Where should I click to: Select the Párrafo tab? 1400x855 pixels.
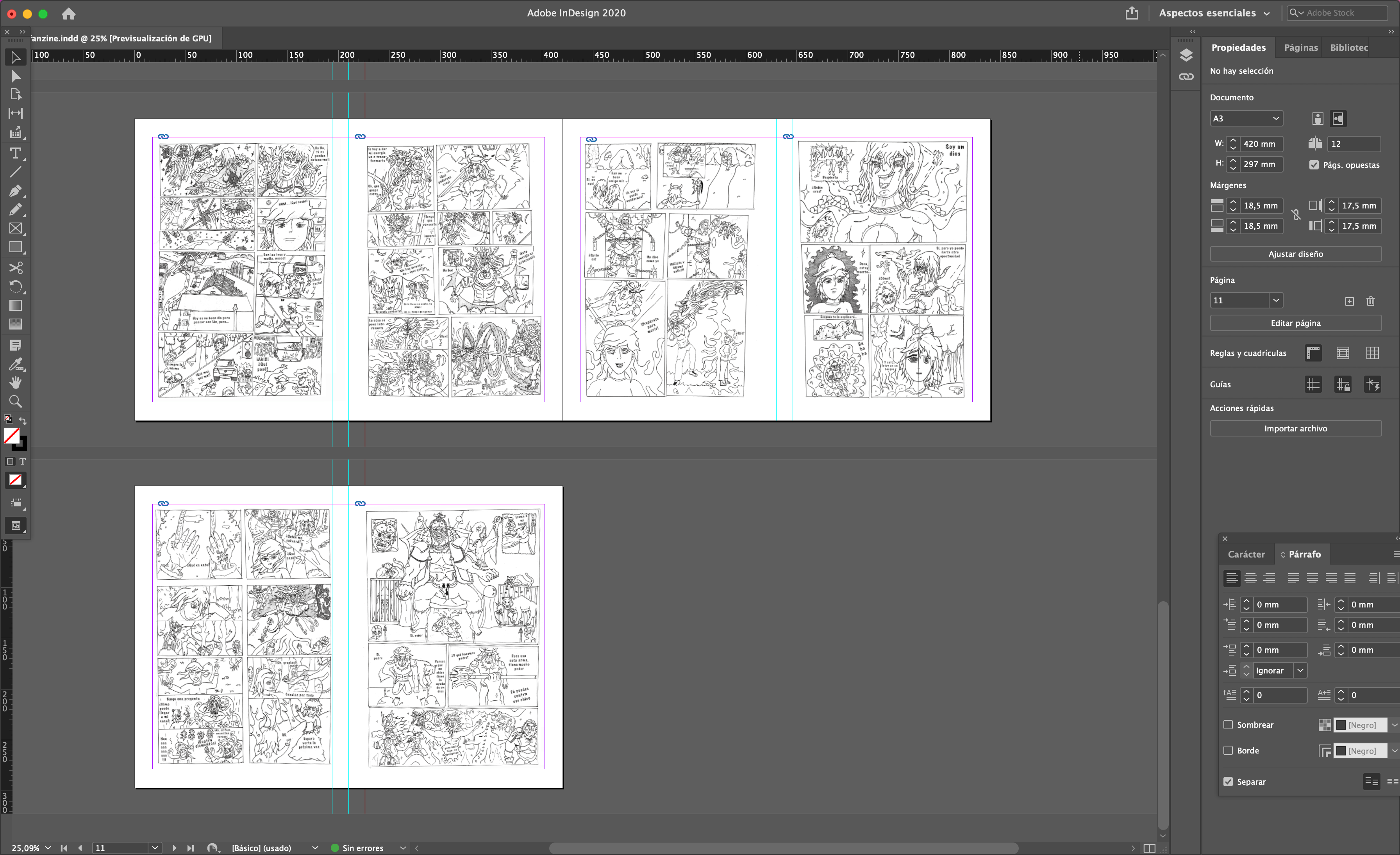click(1304, 554)
